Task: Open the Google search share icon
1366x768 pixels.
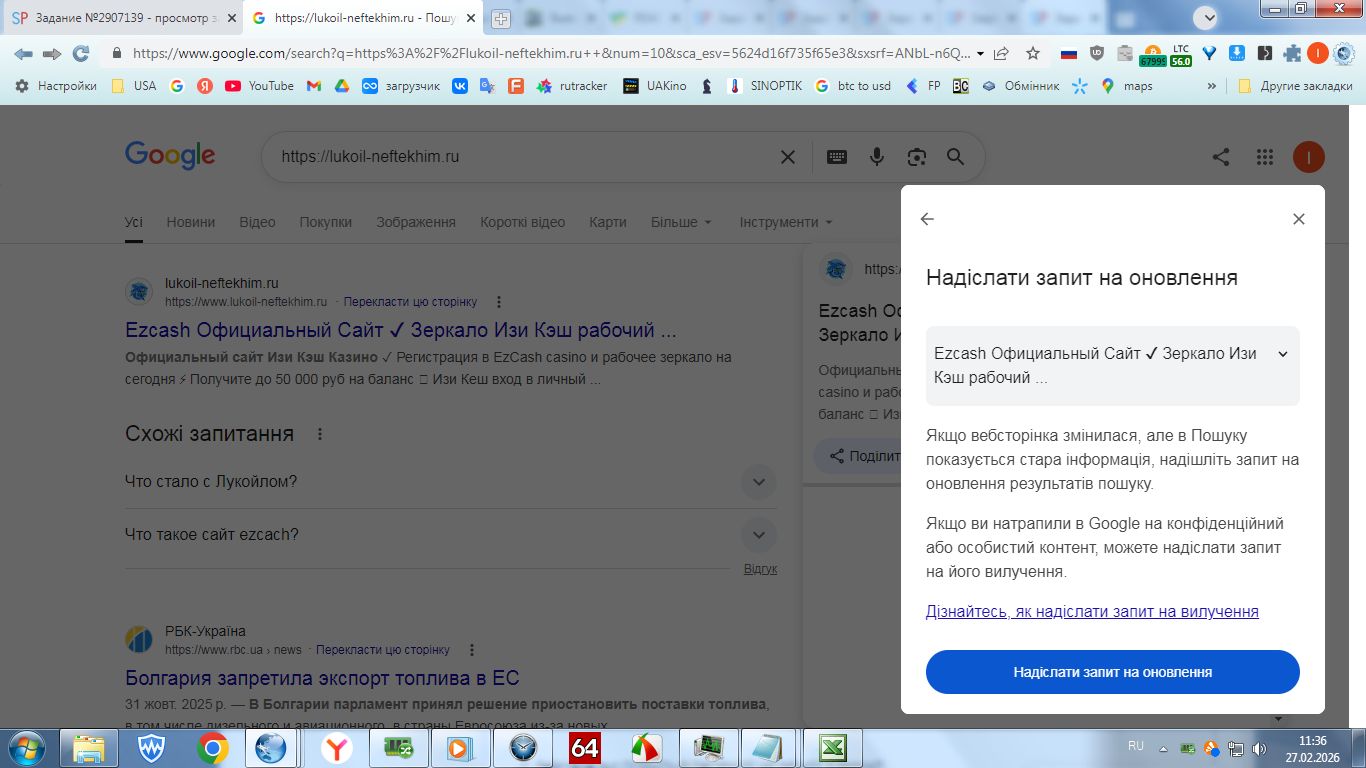Action: pos(1221,157)
